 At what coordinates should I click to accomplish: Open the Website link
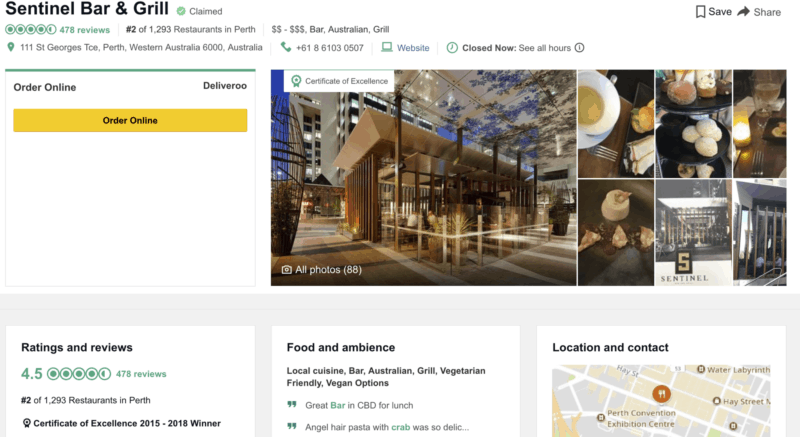[413, 48]
